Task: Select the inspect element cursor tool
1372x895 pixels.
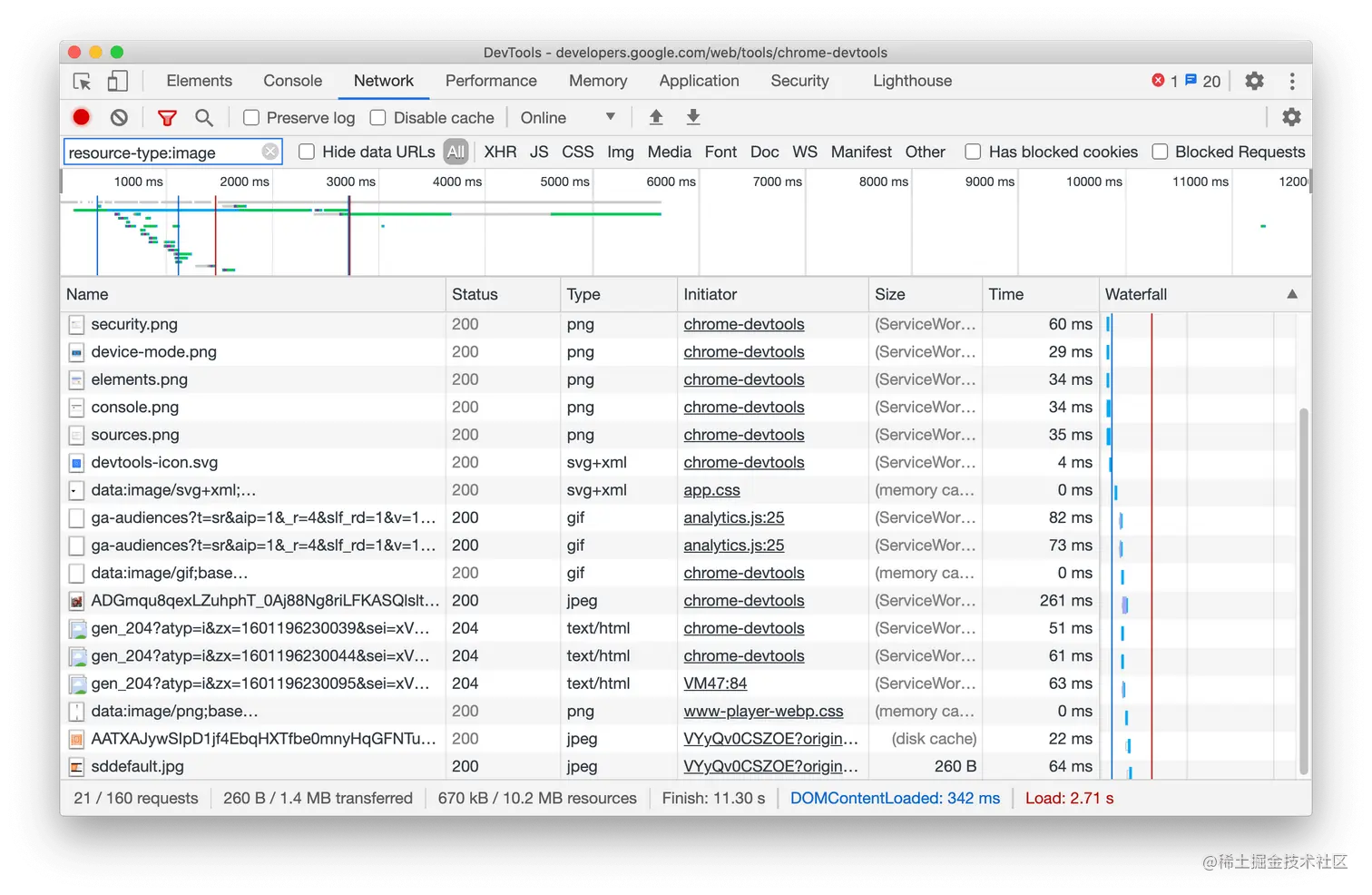Action: coord(82,81)
